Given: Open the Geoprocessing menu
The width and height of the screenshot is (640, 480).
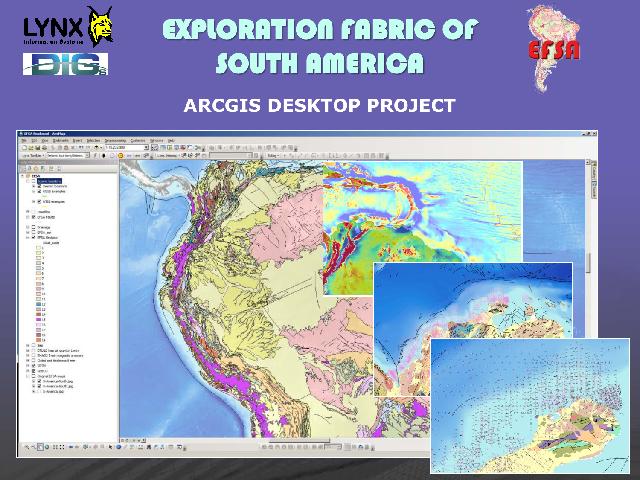Looking at the screenshot, I should pos(117,140).
